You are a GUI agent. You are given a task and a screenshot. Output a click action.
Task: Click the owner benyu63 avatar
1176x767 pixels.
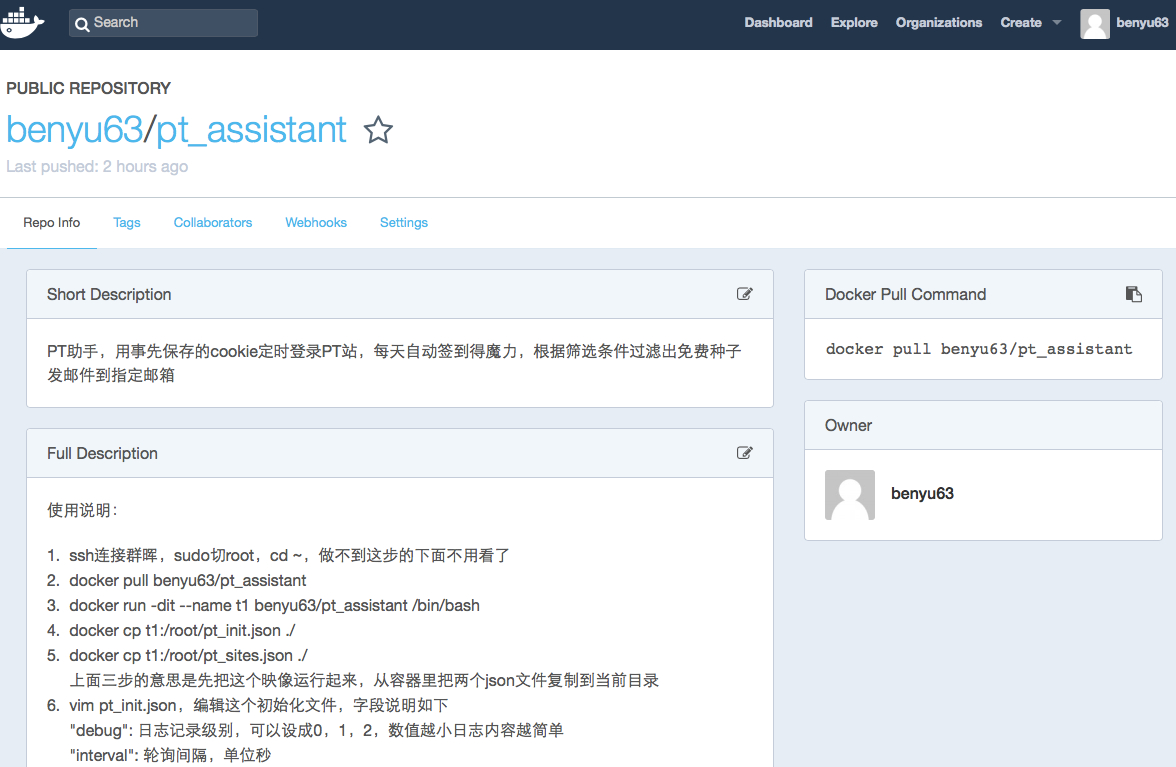[x=850, y=495]
